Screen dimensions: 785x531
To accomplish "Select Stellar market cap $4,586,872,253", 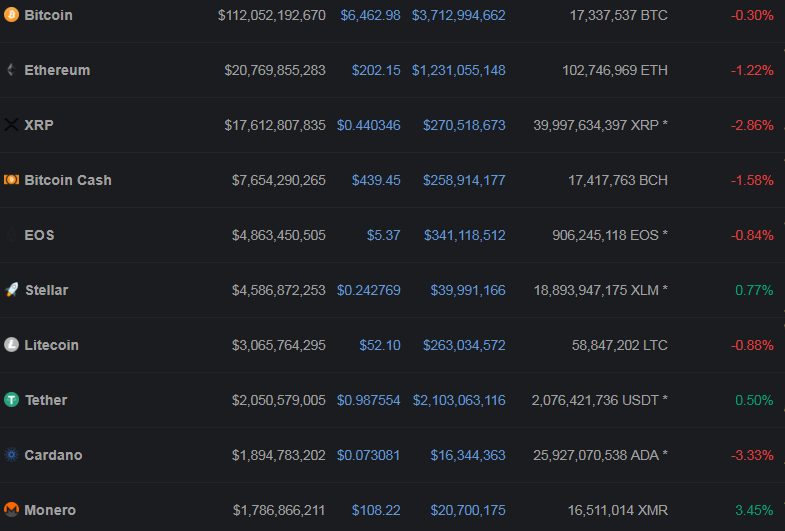I will (279, 291).
